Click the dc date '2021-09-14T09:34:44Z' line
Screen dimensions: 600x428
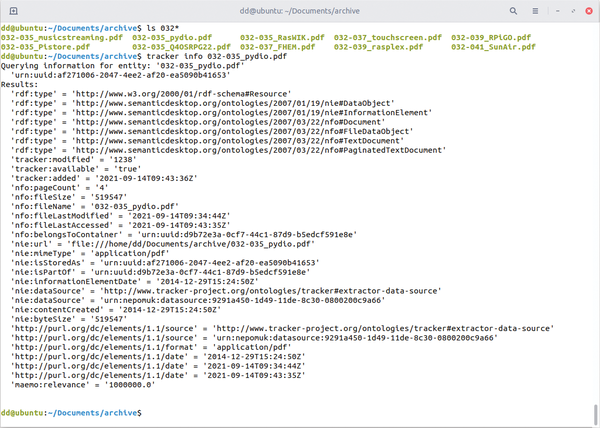pos(158,366)
